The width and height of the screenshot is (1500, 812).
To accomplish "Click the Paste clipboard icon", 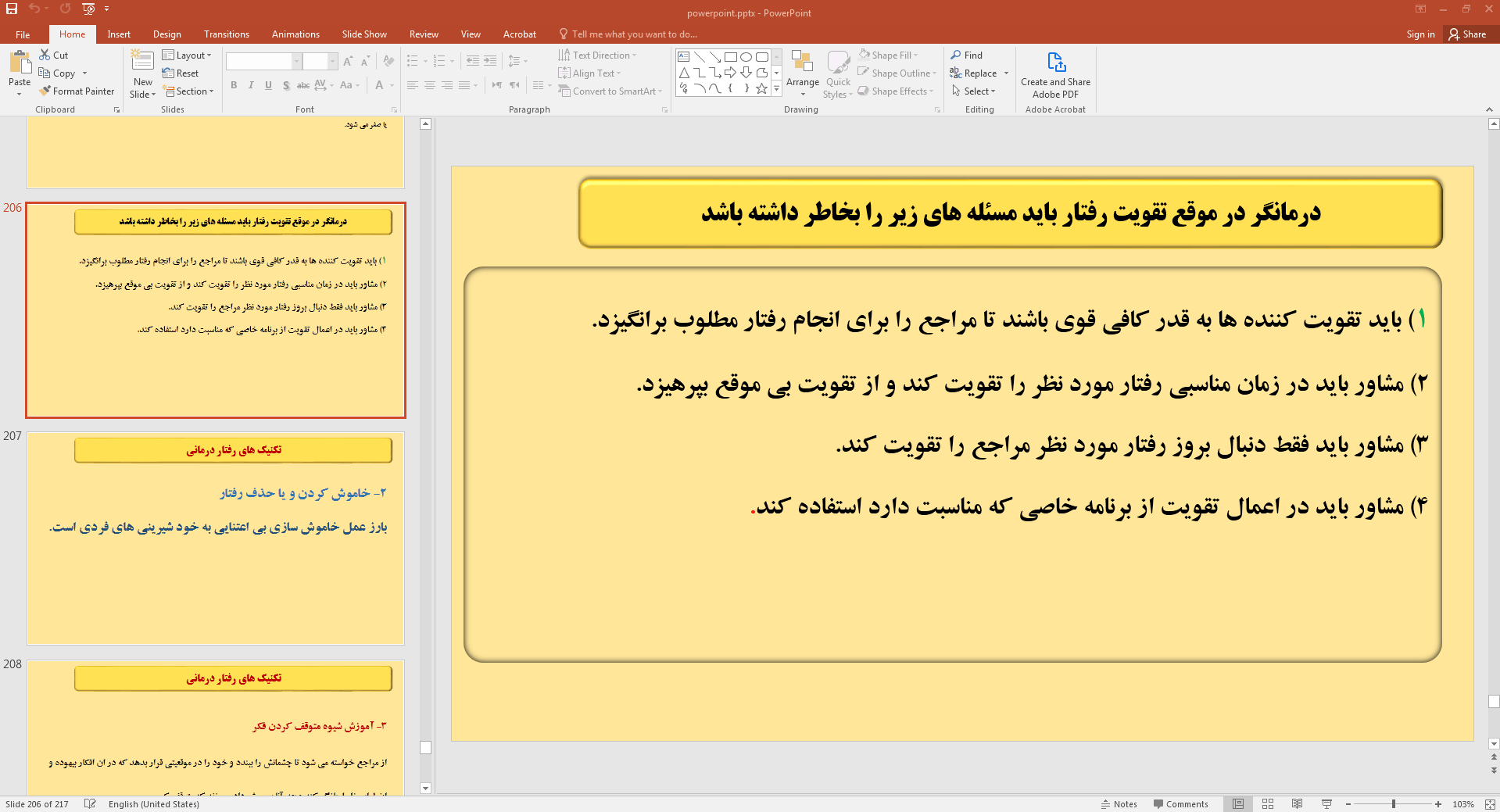I will [20, 63].
